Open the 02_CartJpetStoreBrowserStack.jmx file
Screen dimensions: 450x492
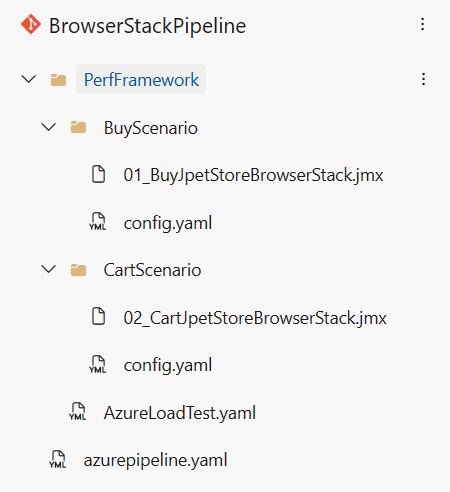(255, 318)
